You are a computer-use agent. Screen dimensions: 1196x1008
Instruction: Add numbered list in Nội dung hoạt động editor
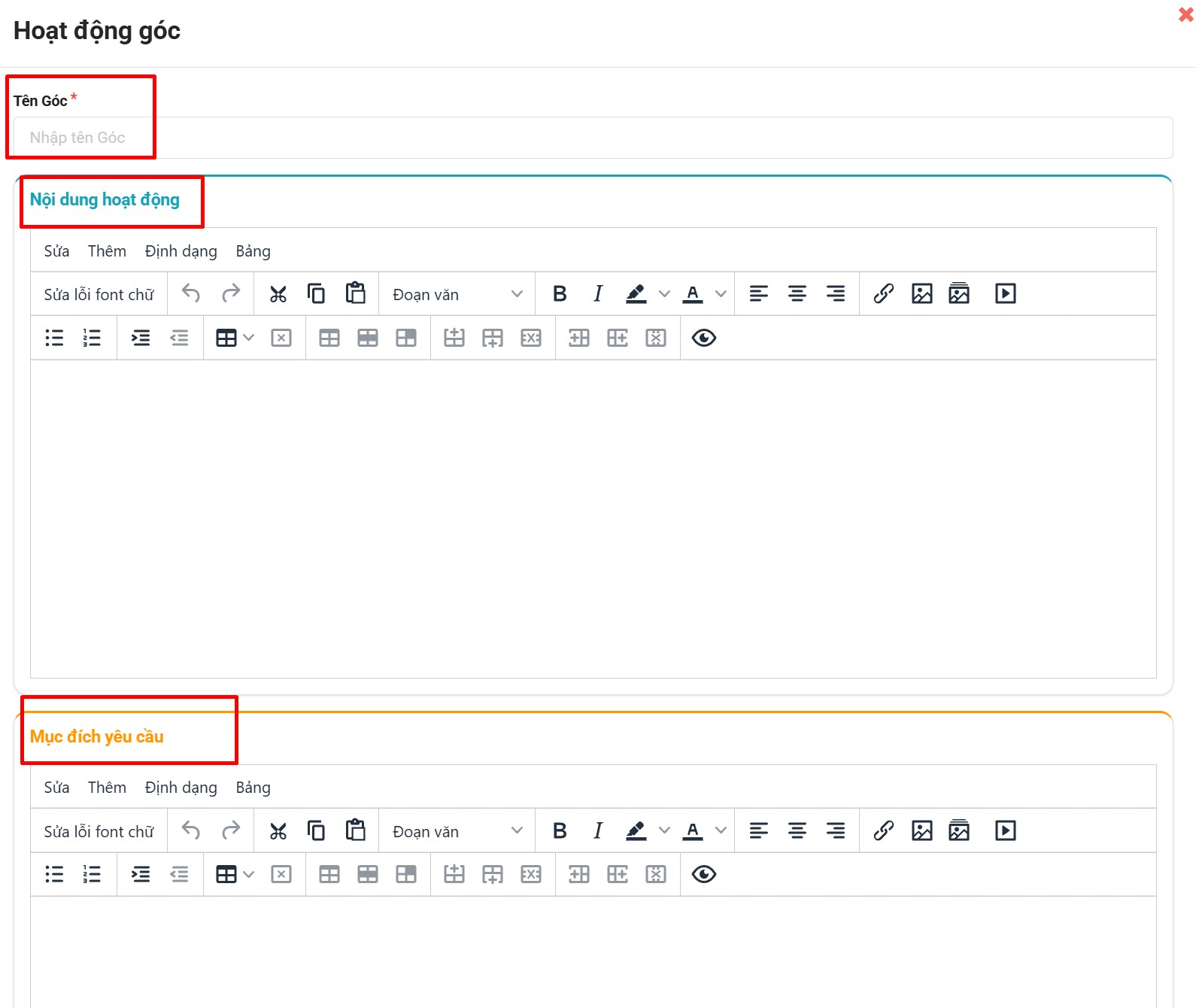(92, 339)
